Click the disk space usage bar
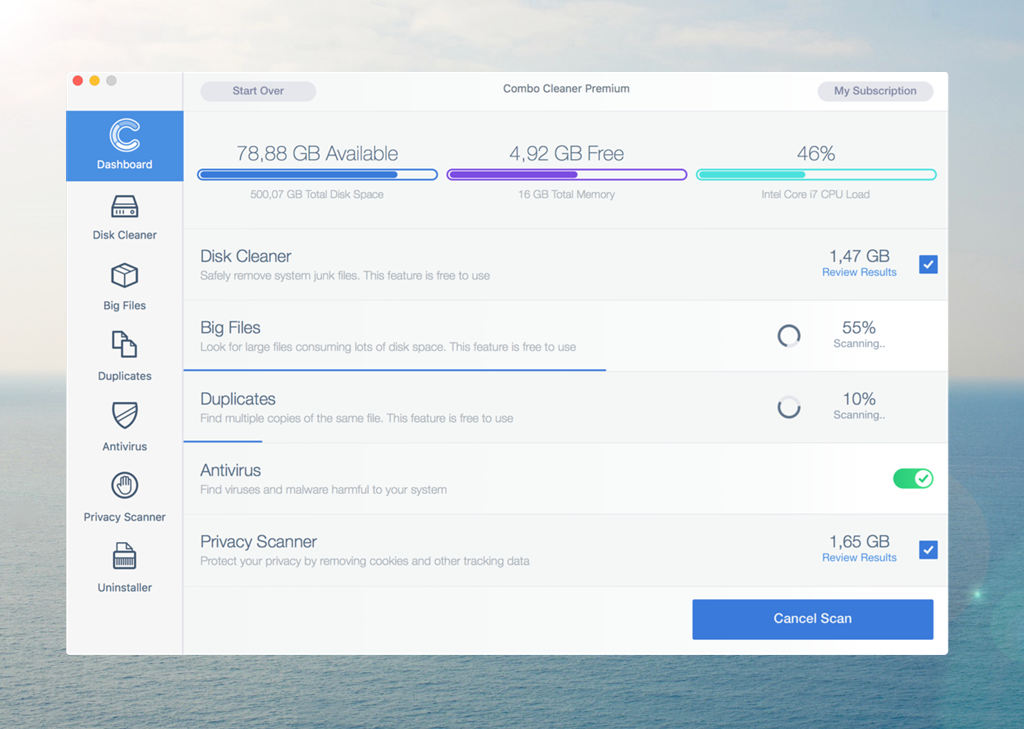 pos(317,174)
